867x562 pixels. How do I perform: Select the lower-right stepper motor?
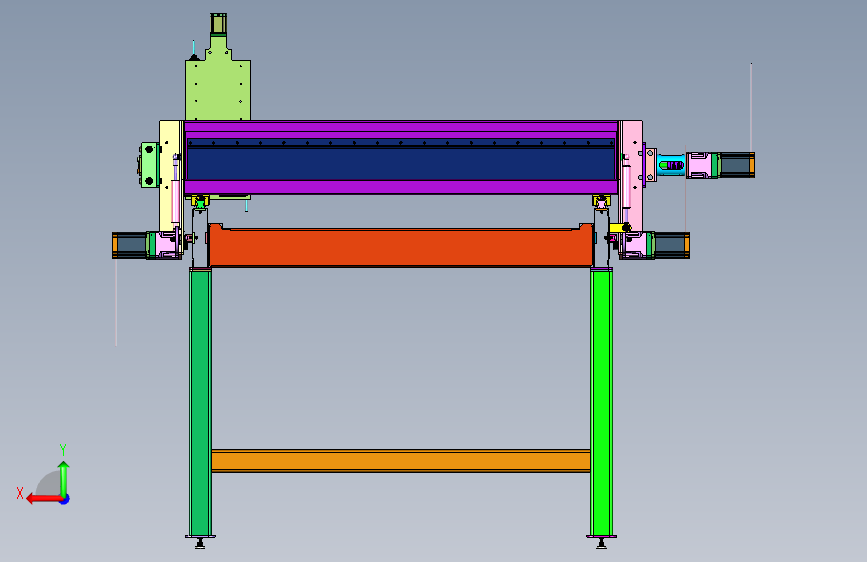pos(671,246)
